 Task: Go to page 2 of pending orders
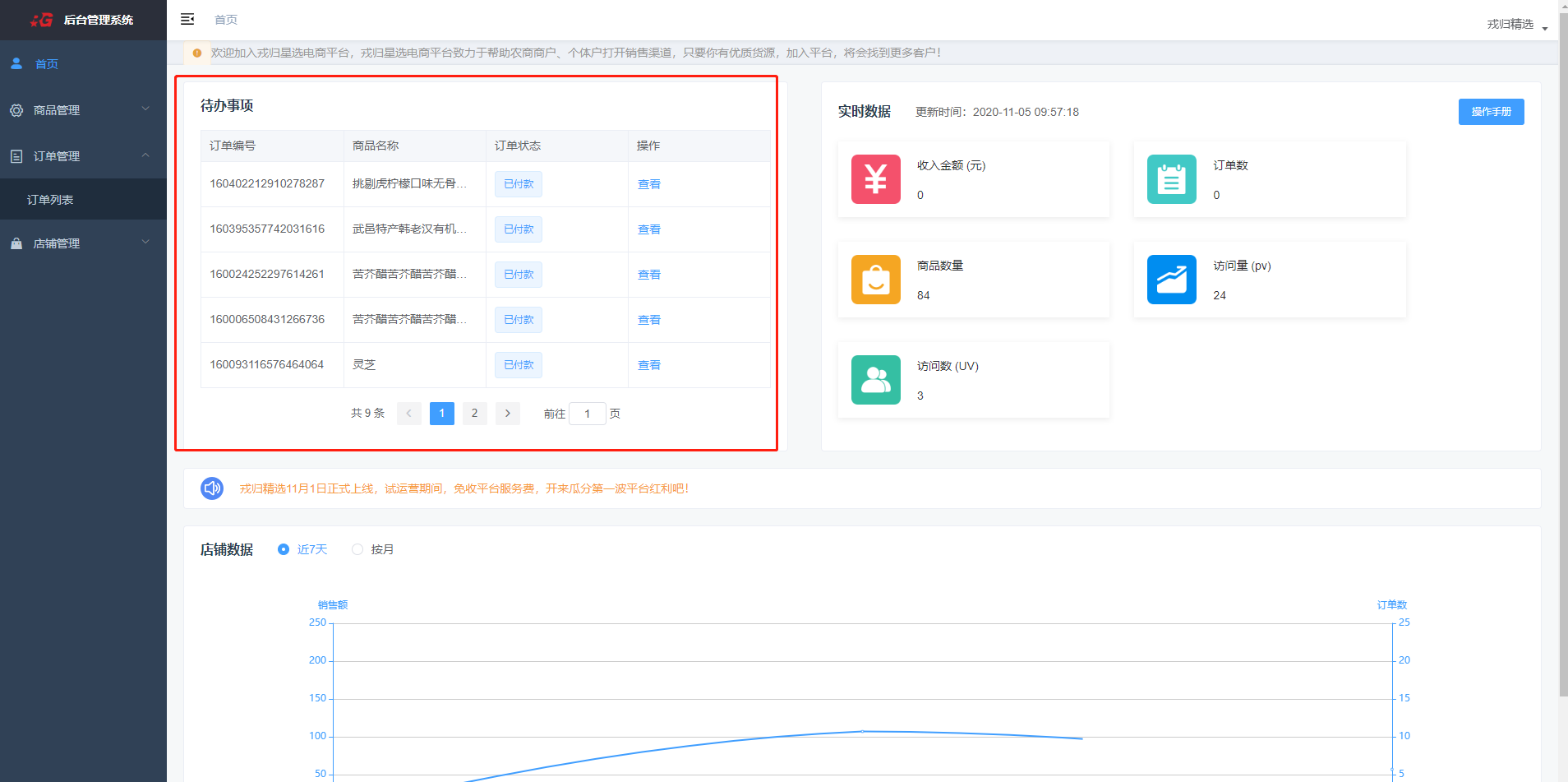point(474,414)
